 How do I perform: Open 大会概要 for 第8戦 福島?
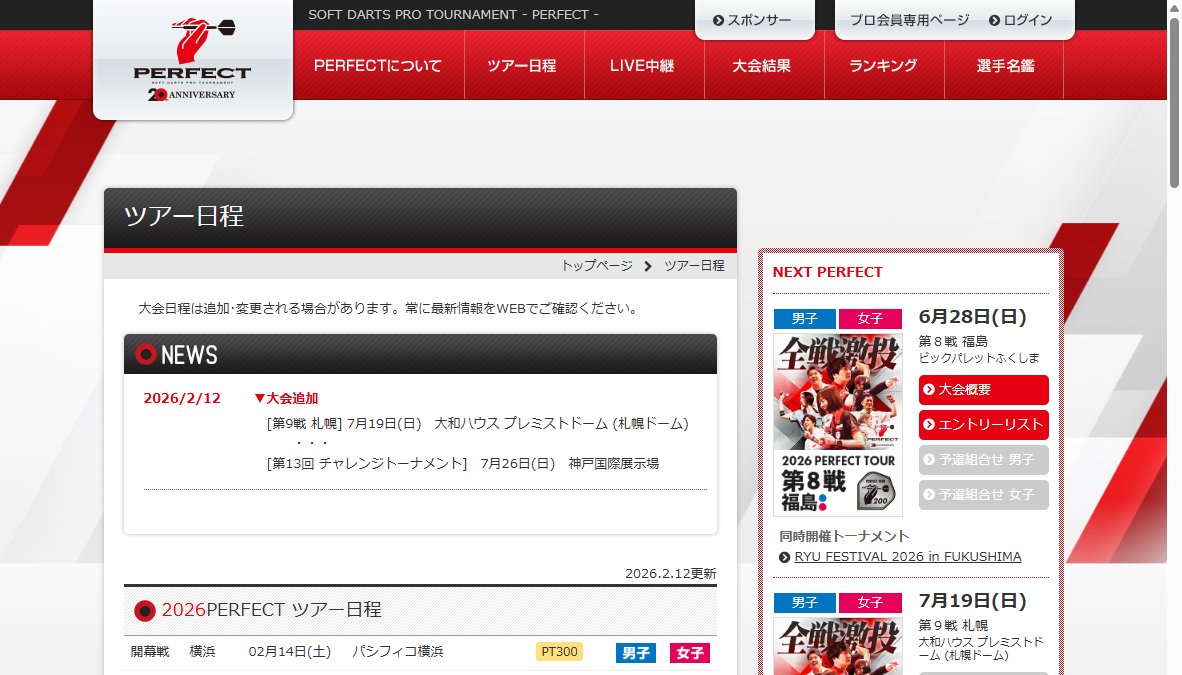pos(984,390)
